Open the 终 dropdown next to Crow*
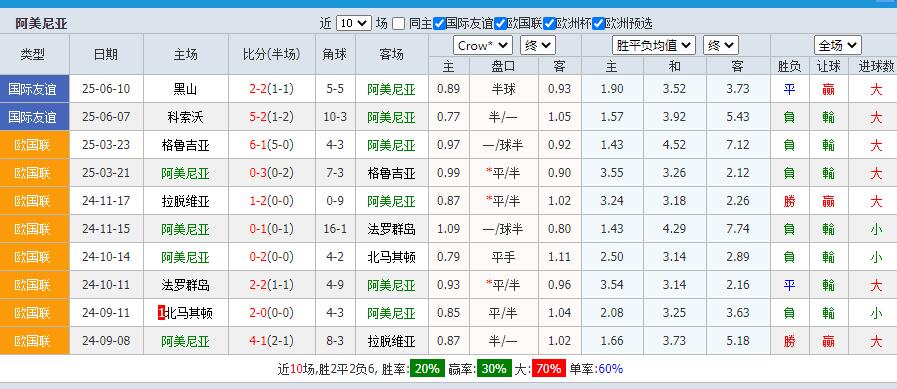The width and height of the screenshot is (897, 389). [x=538, y=45]
